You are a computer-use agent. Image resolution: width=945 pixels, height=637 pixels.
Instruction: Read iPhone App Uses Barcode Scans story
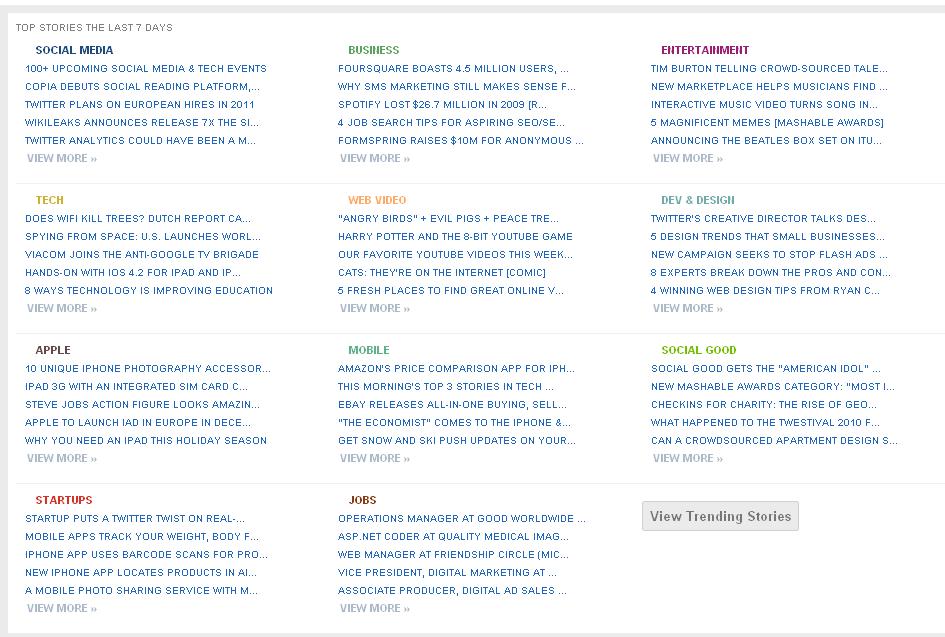tap(146, 554)
